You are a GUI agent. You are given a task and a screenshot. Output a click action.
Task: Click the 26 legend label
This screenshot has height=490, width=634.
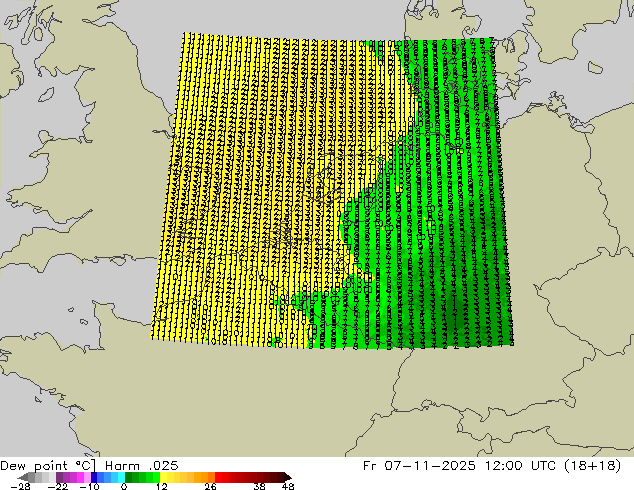[x=210, y=486]
